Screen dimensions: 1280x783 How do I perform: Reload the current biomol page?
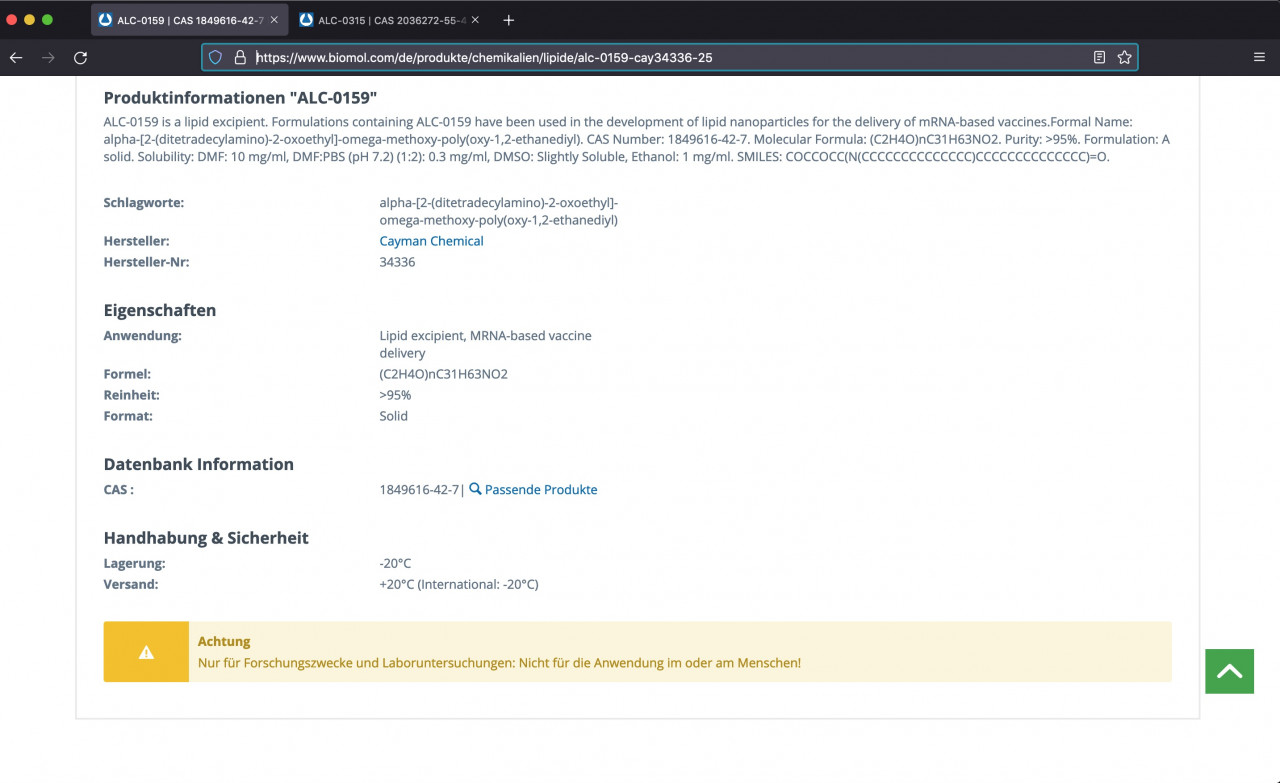click(x=81, y=58)
